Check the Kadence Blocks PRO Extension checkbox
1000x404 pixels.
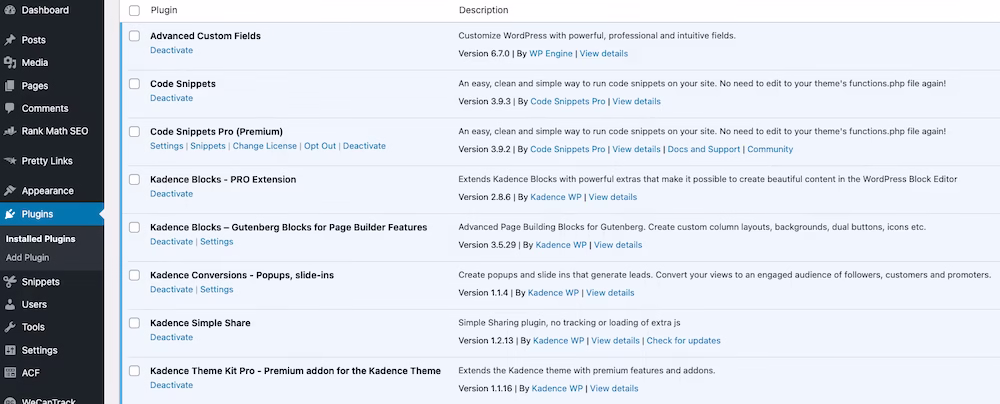[134, 179]
